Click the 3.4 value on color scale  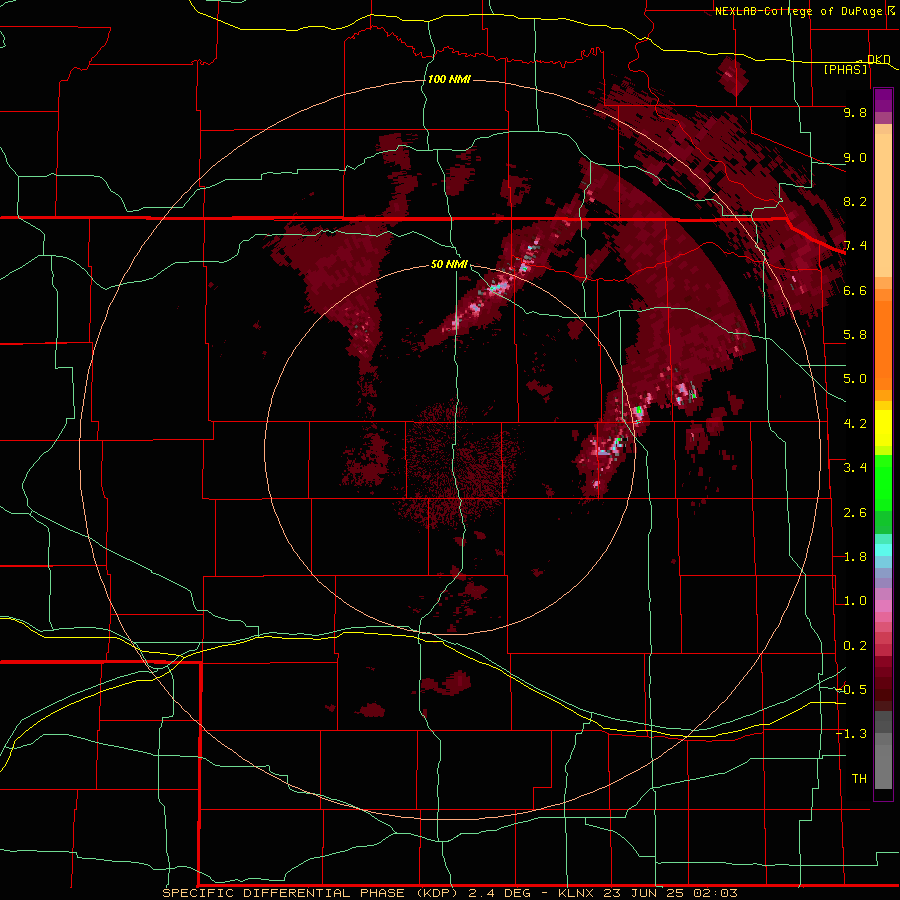pos(855,468)
